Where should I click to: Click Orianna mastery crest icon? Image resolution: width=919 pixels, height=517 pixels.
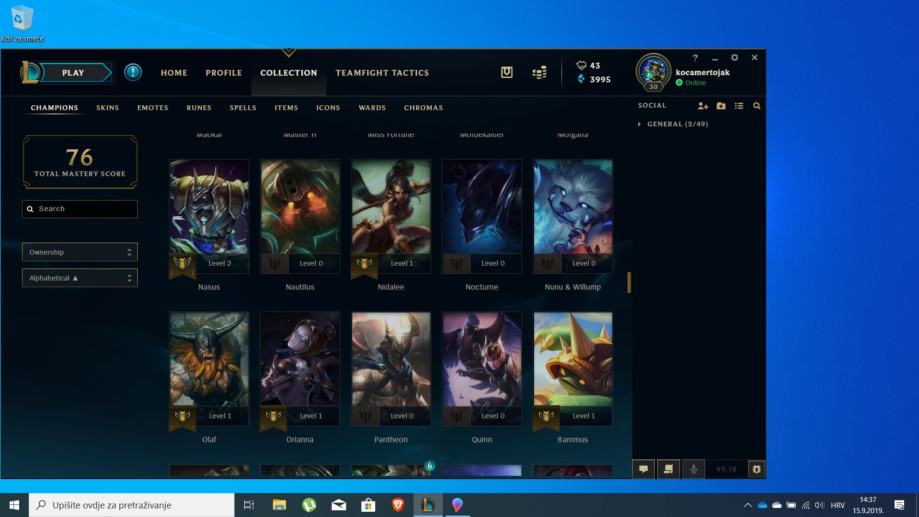(273, 417)
